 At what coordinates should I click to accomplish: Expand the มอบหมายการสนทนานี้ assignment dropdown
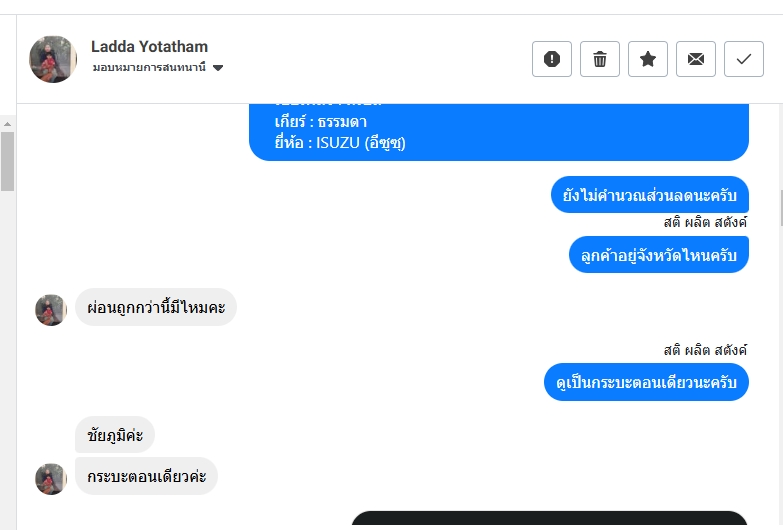(x=157, y=67)
